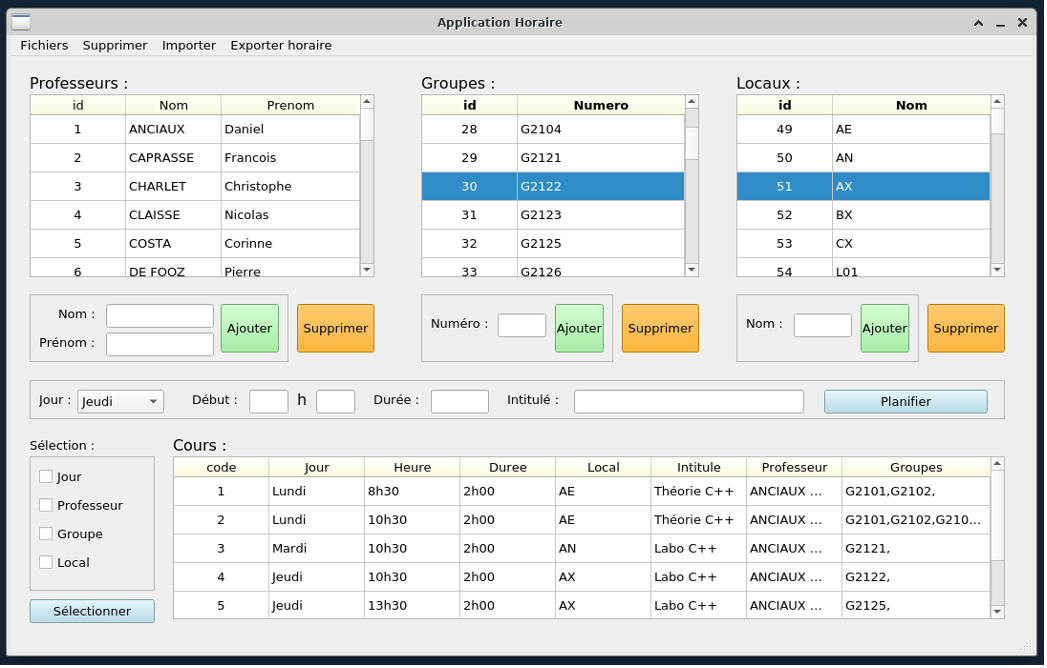
Task: Click the window menu icon in title bar
Action: 21,22
